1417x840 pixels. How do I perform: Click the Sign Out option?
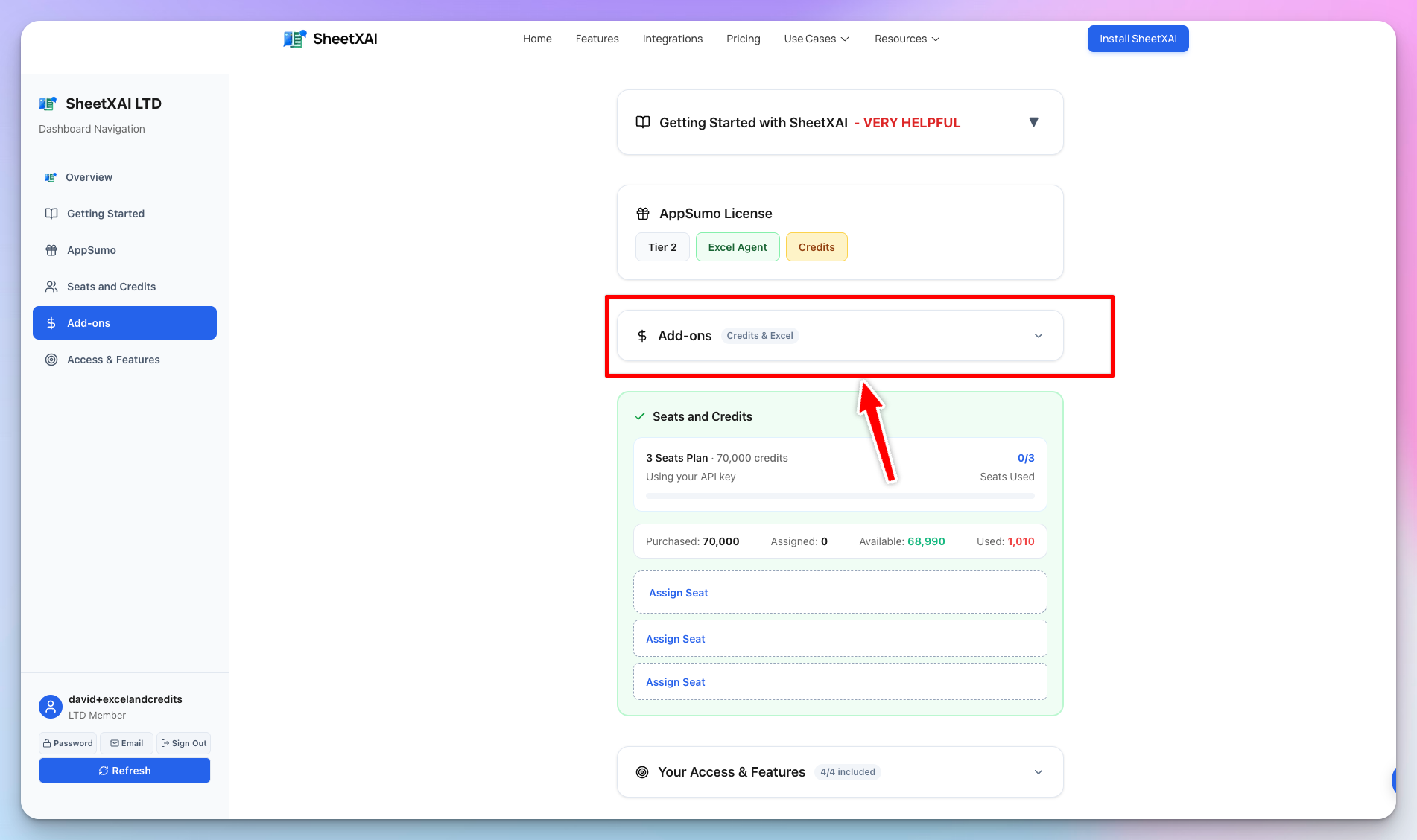click(183, 742)
